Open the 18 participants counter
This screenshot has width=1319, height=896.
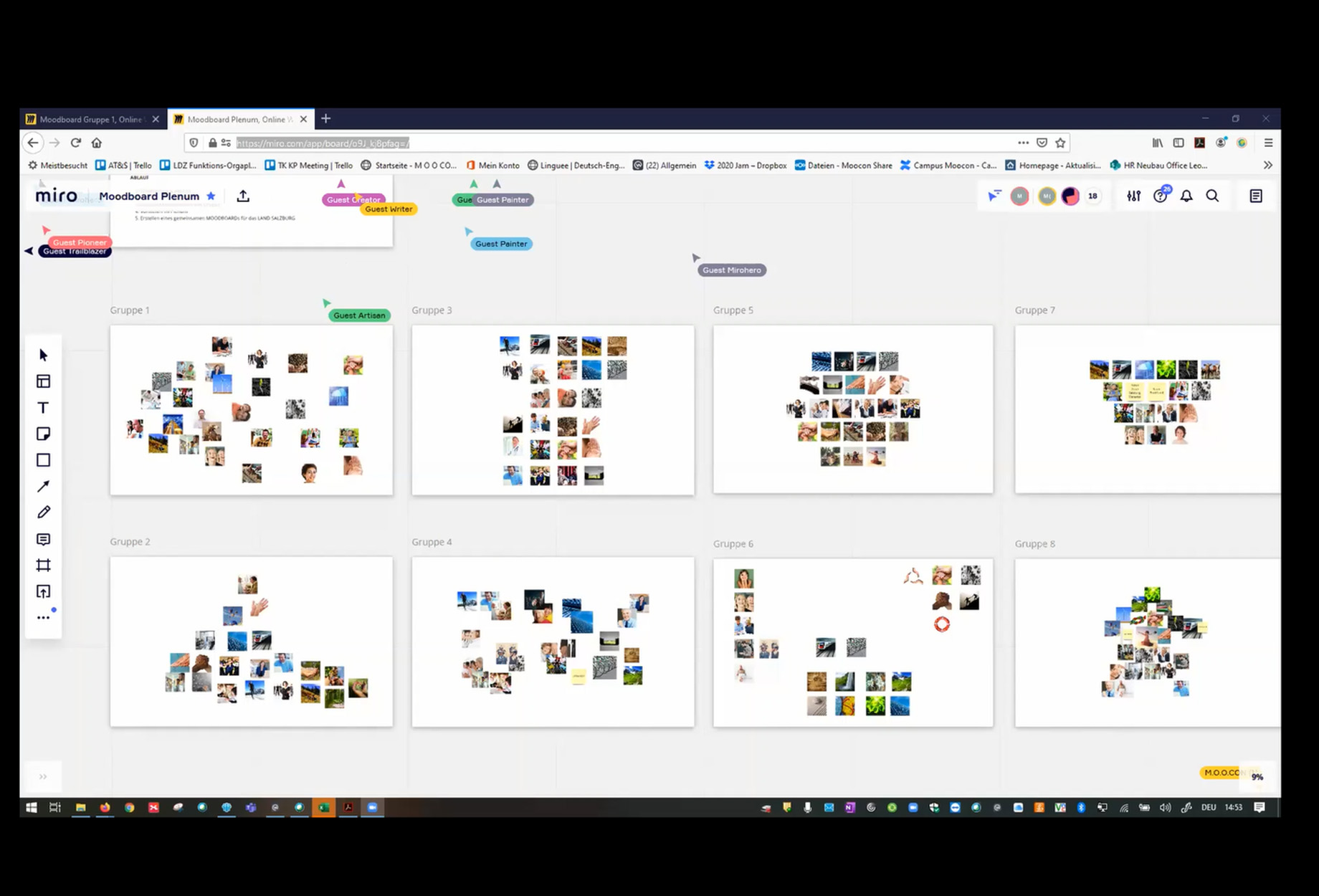point(1092,196)
